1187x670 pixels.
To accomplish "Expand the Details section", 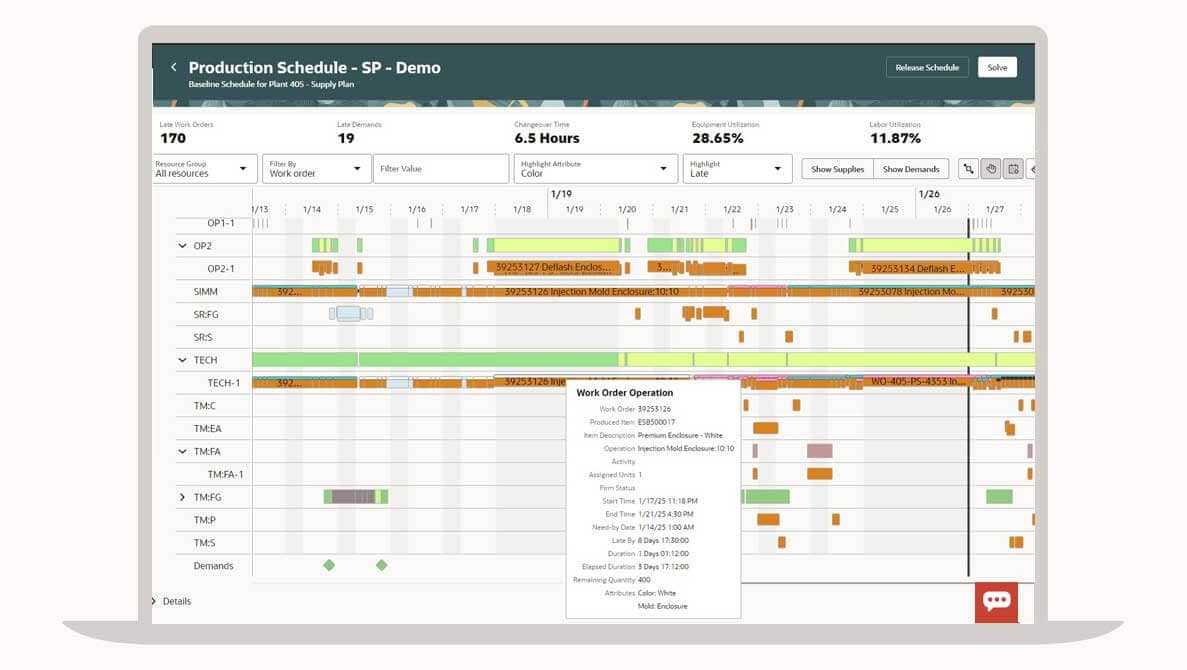I will click(155, 602).
